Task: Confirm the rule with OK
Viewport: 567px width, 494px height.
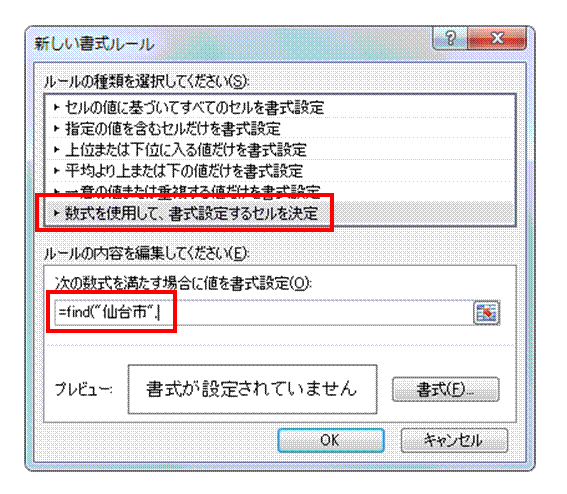Action: click(x=331, y=440)
